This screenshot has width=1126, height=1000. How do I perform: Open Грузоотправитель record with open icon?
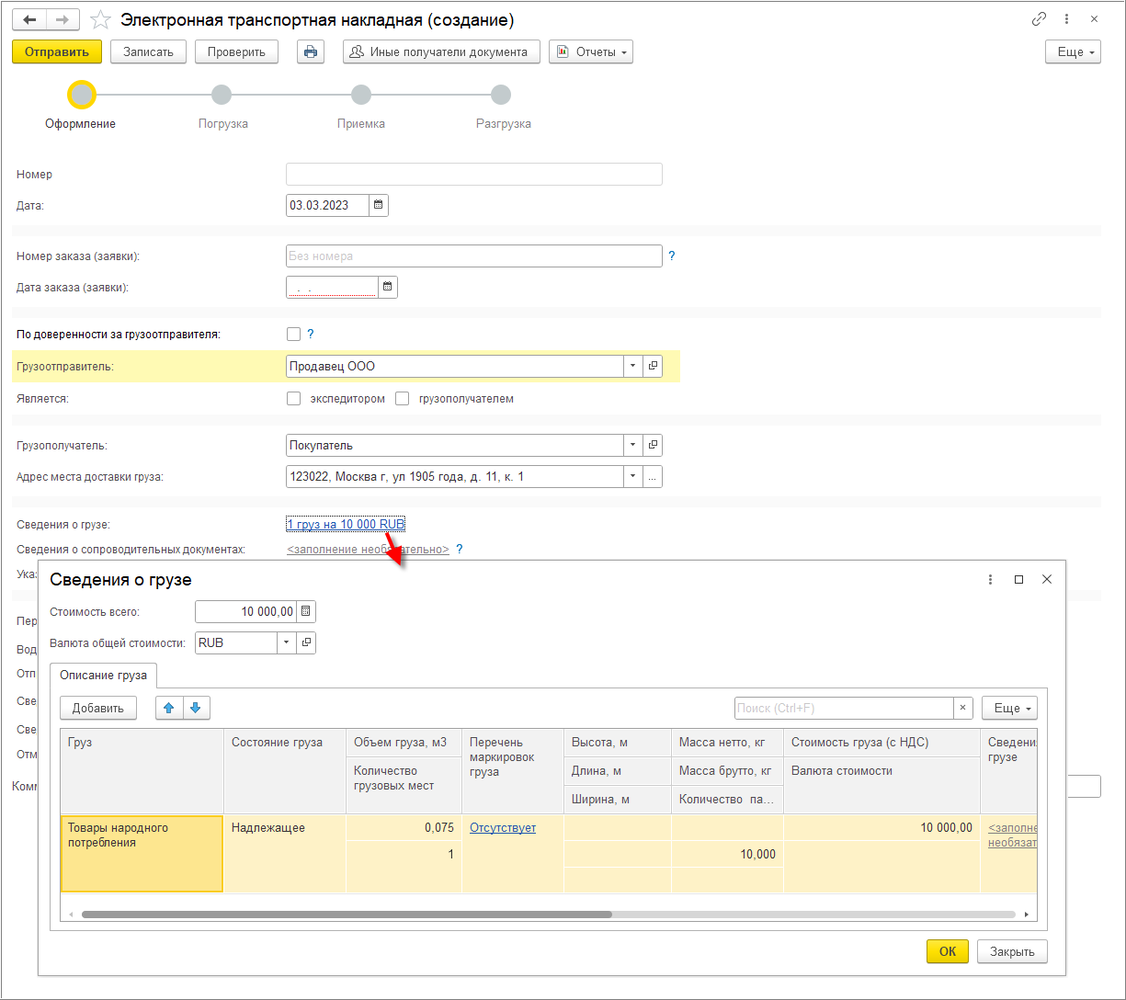tap(653, 366)
